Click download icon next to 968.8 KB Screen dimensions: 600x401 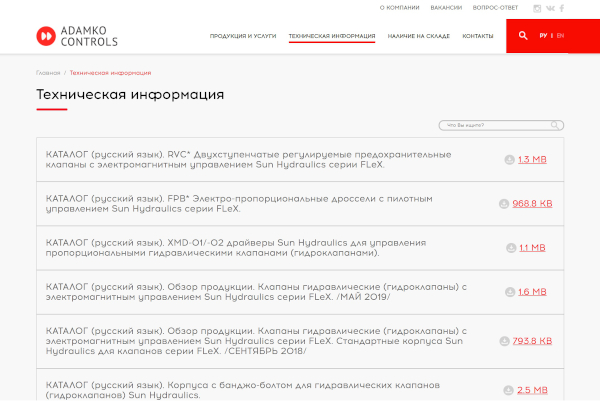tap(504, 204)
